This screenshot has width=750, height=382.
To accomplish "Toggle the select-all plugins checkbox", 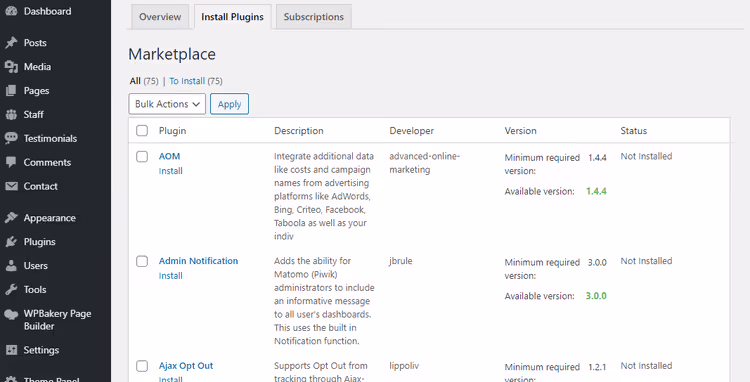I will (x=142, y=131).
